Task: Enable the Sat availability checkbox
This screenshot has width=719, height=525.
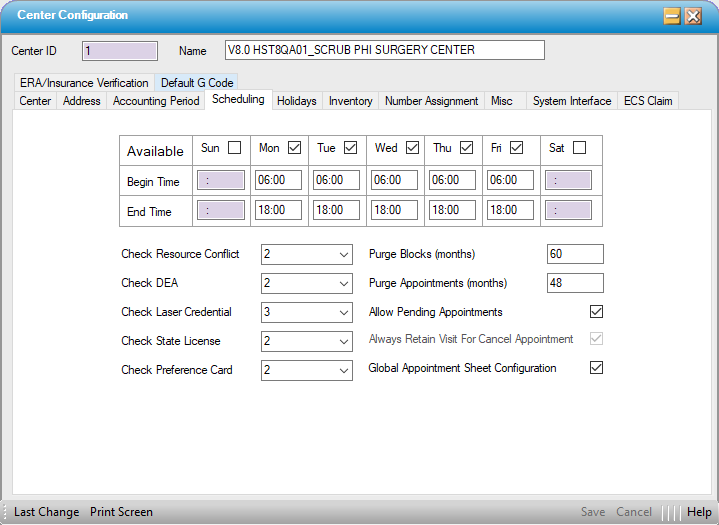Action: tap(580, 148)
